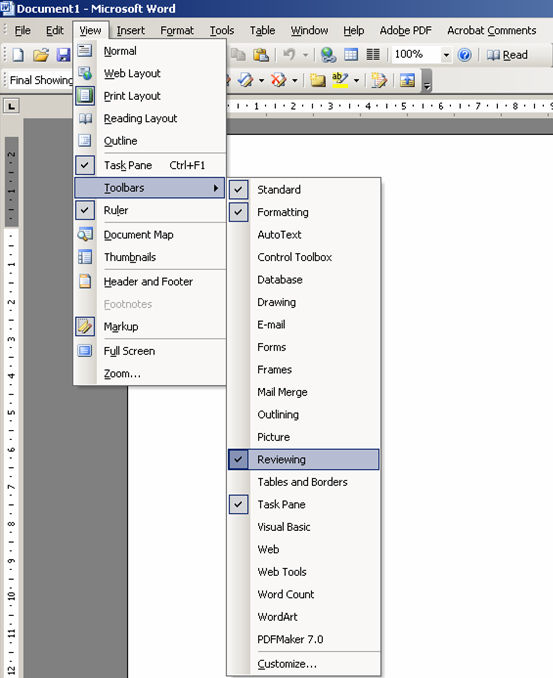553x678 pixels.
Task: Click Customize... in Toolbars submenu
Action: [x=304, y=664]
